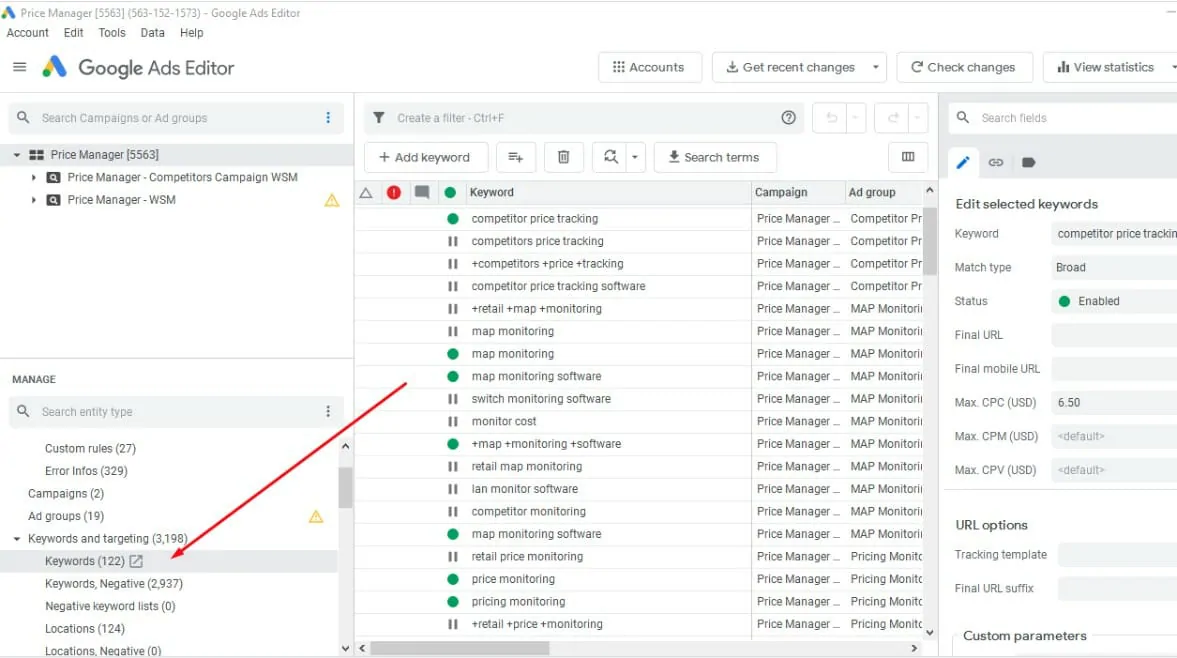Toggle status of competitor price tracking keyword
This screenshot has width=1177, height=658.
(x=453, y=219)
